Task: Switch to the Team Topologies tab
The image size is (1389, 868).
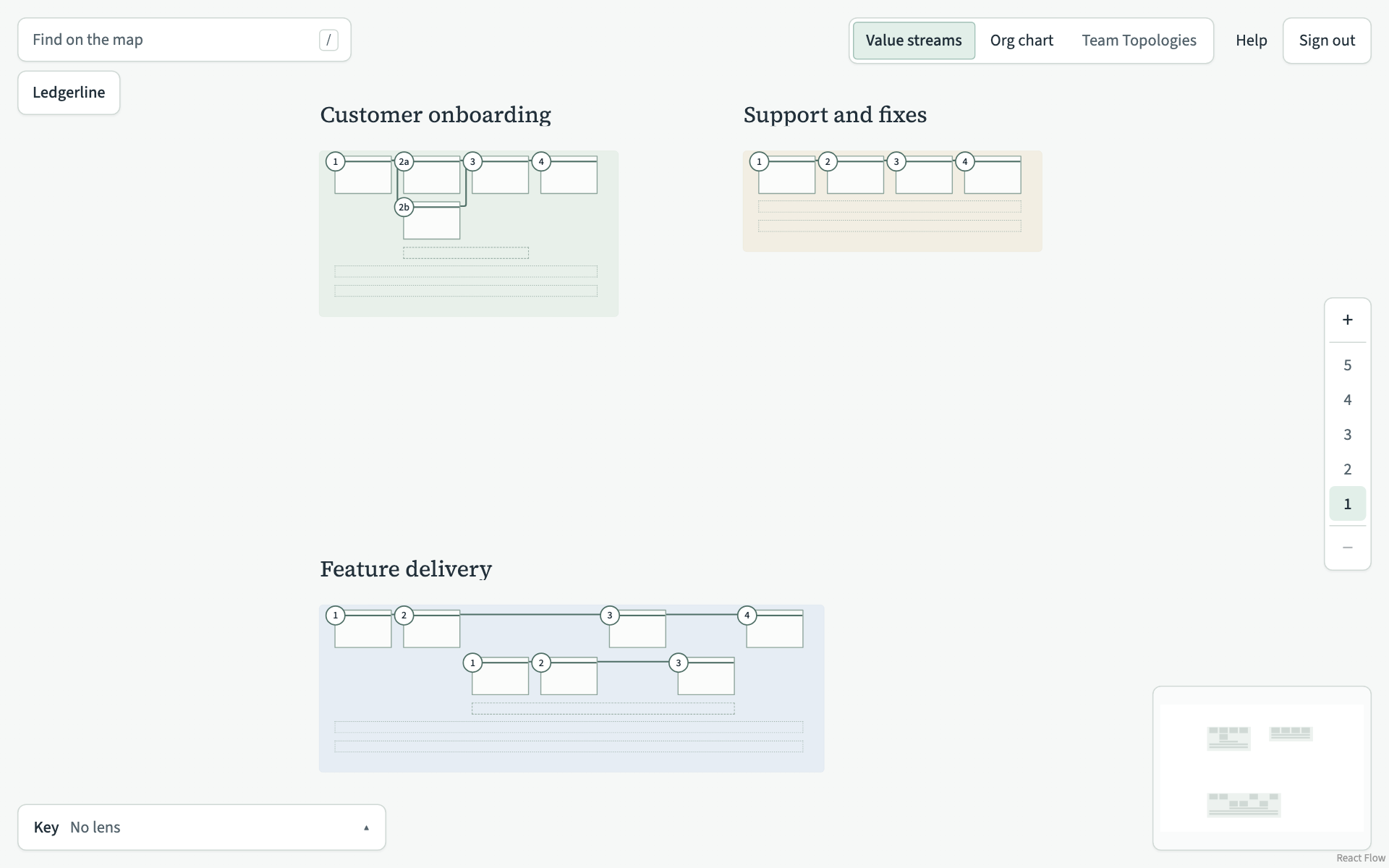Action: pyautogui.click(x=1139, y=41)
